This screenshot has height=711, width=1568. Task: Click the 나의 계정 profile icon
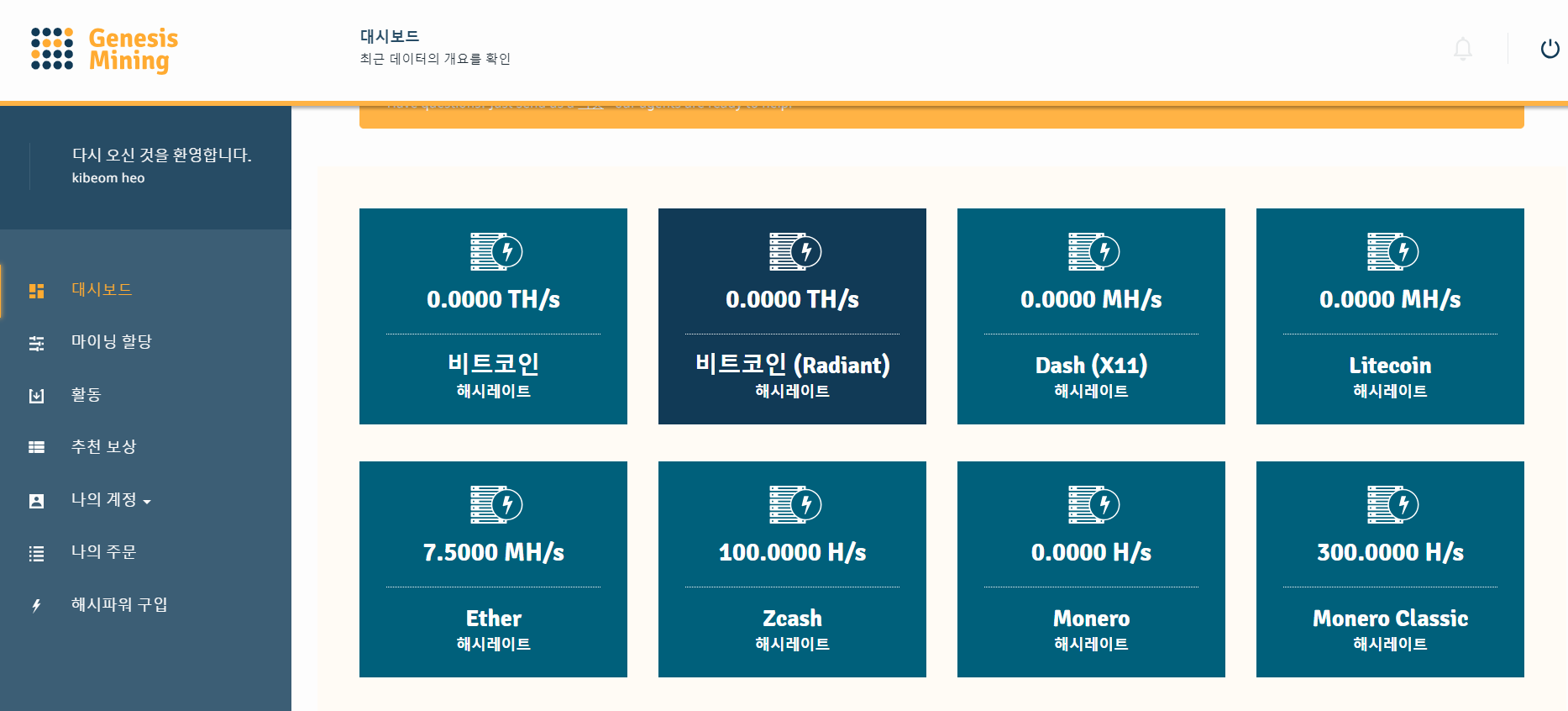pyautogui.click(x=36, y=501)
